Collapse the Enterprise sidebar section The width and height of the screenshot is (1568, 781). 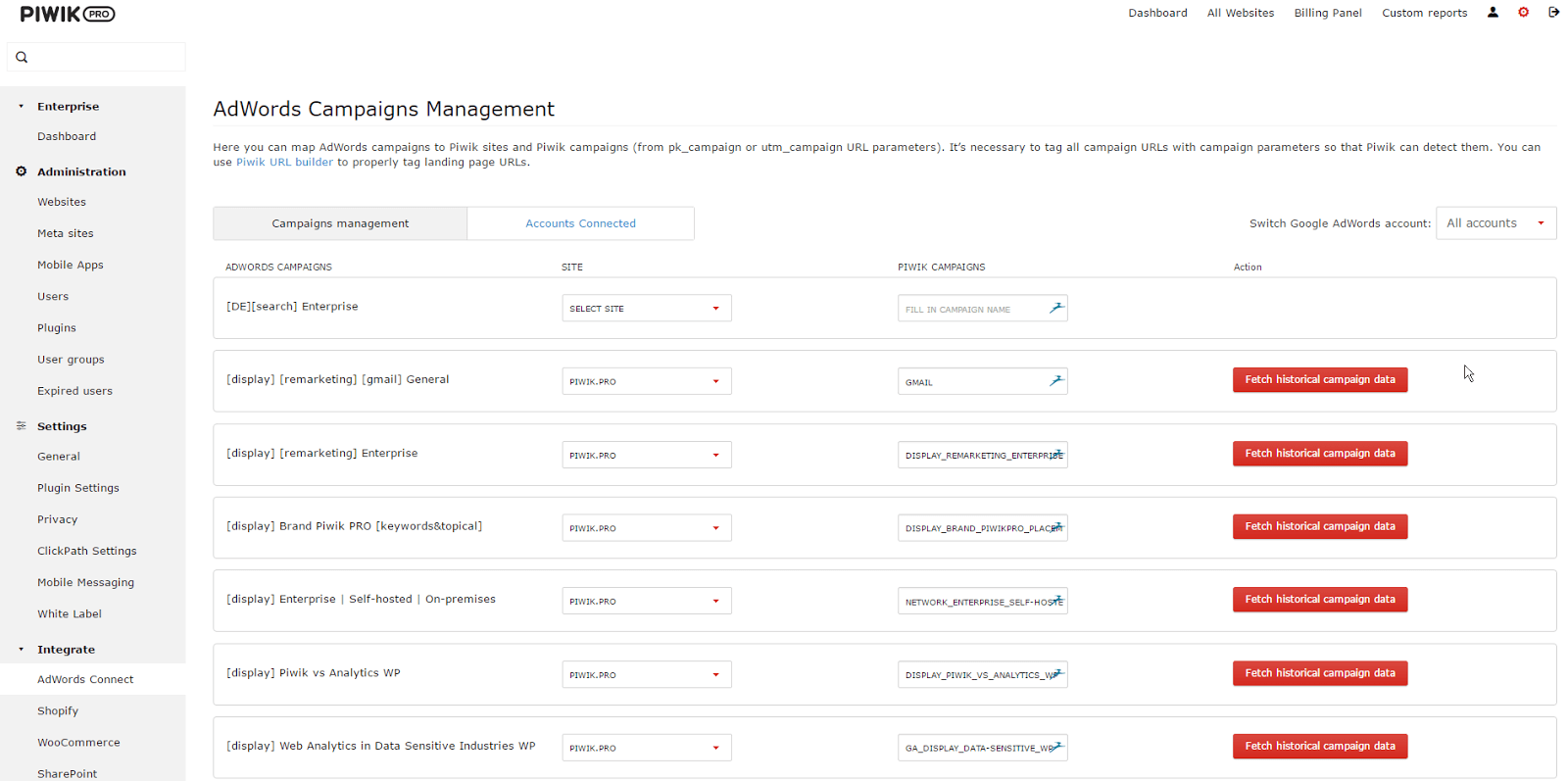[x=21, y=106]
